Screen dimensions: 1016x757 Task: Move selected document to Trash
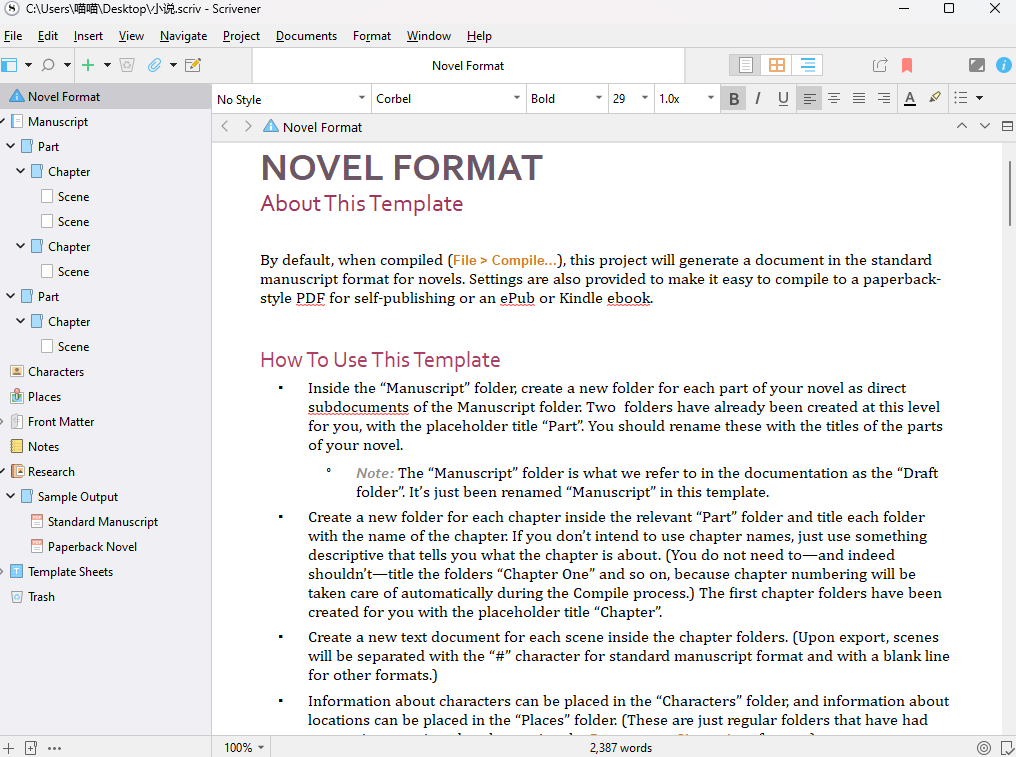127,64
